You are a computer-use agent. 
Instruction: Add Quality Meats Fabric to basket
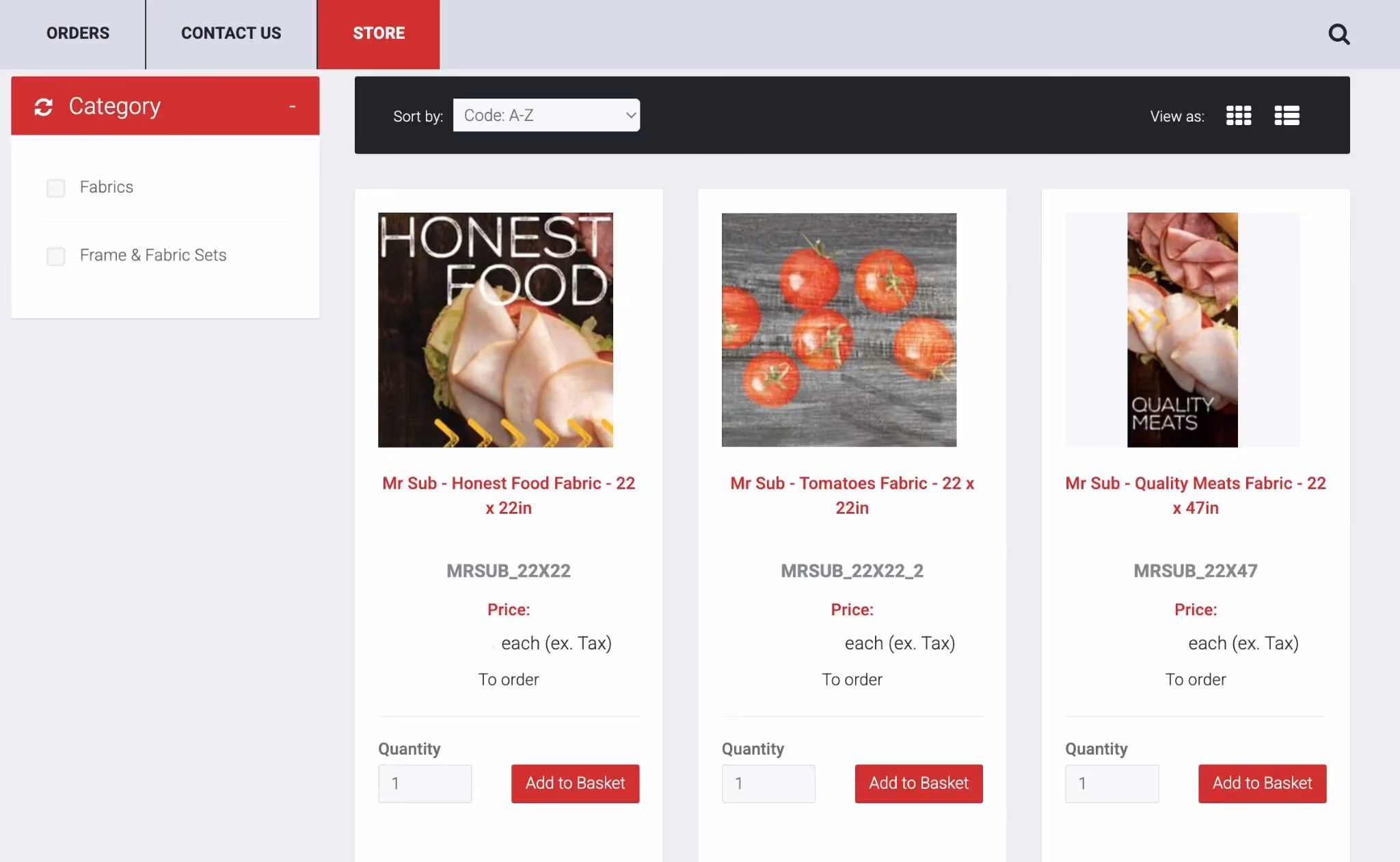click(x=1262, y=783)
